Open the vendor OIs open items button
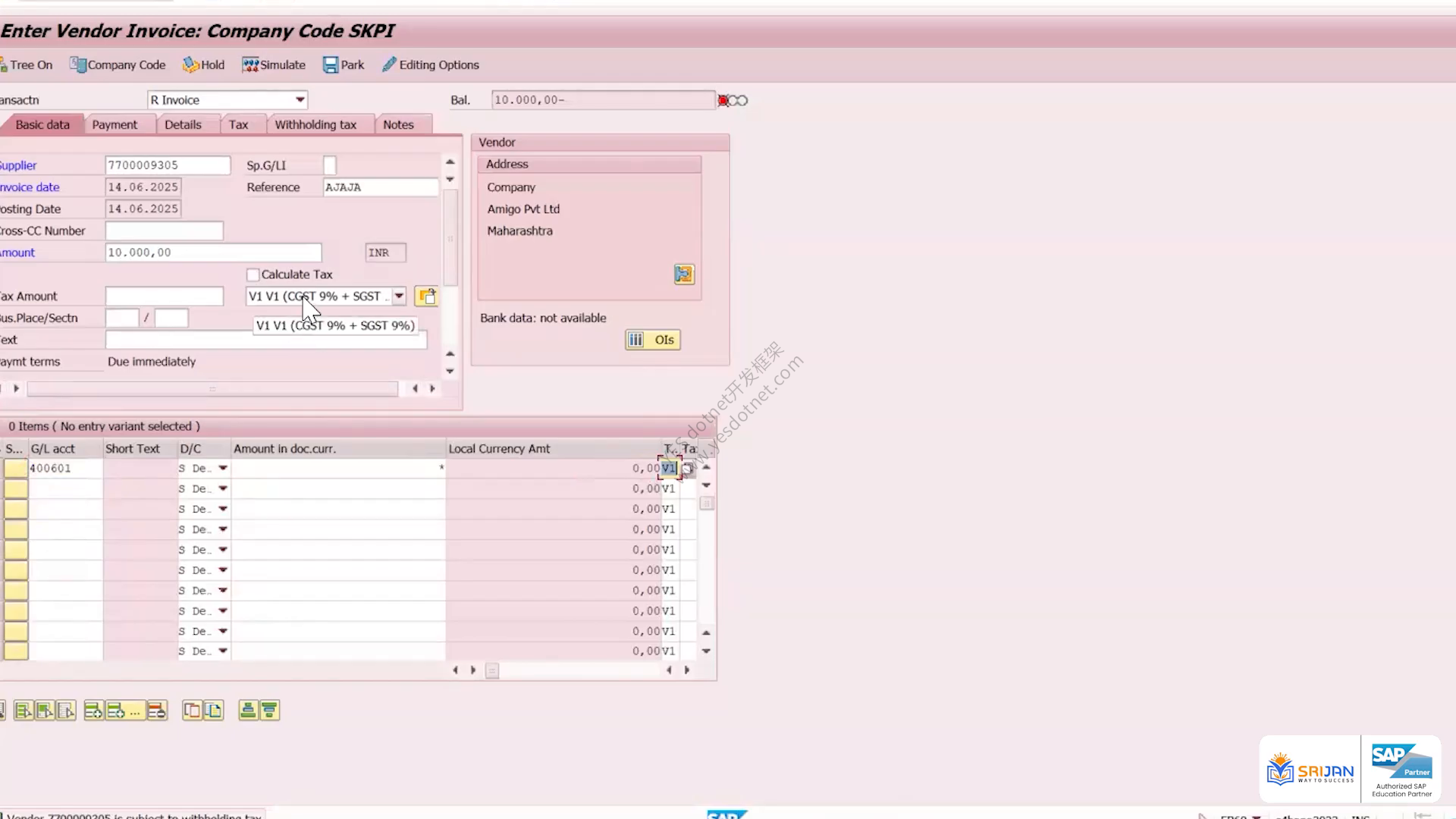 (653, 340)
